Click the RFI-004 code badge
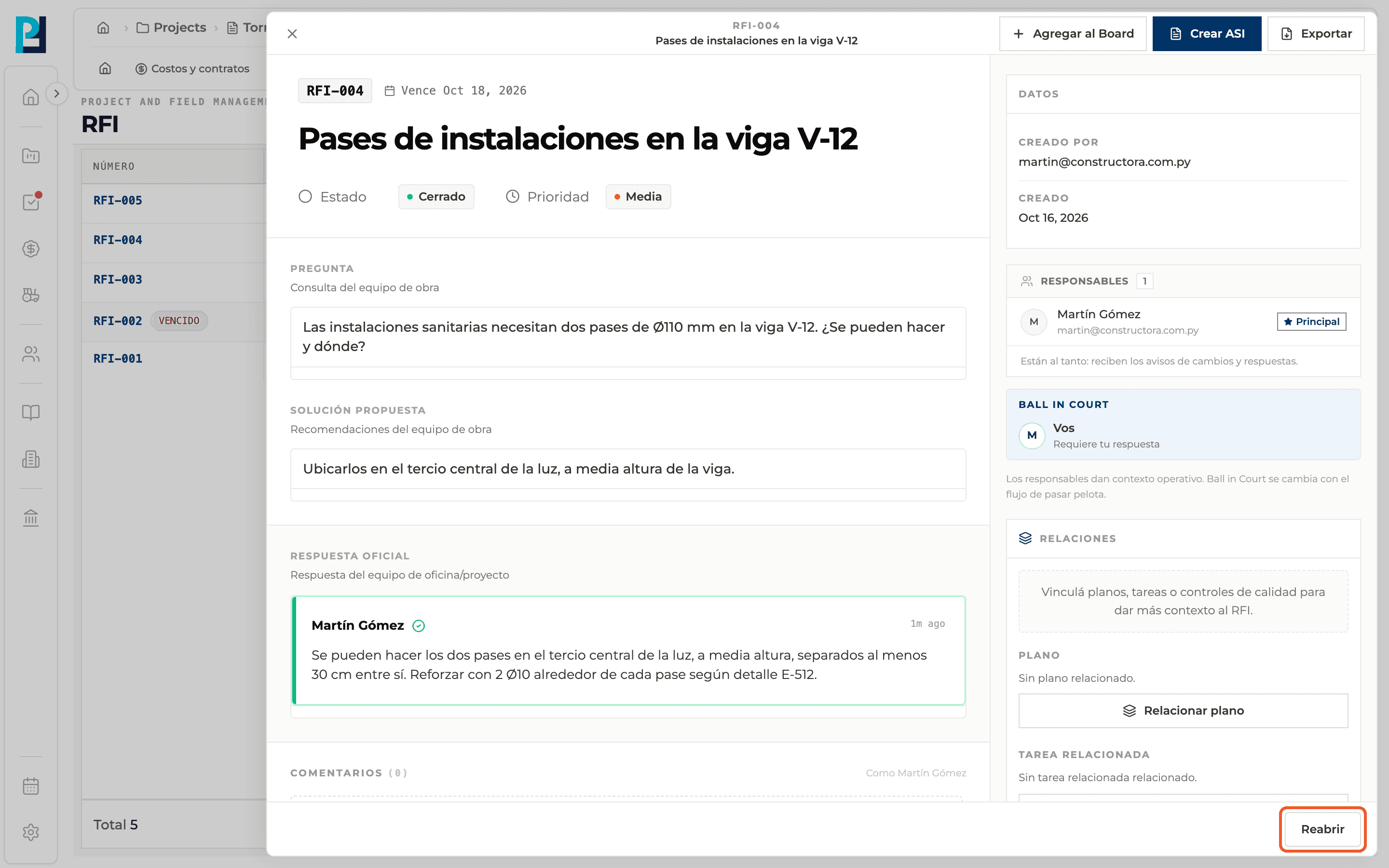 [335, 91]
